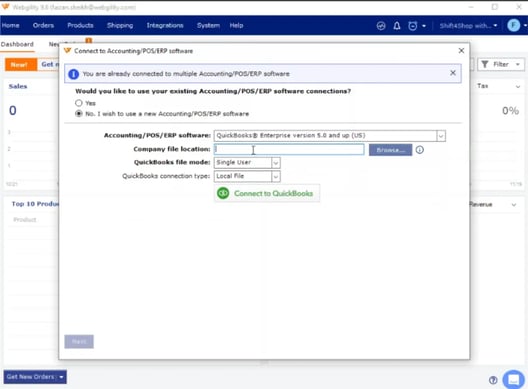The width and height of the screenshot is (528, 389).
Task: Click the Browse button
Action: (390, 150)
